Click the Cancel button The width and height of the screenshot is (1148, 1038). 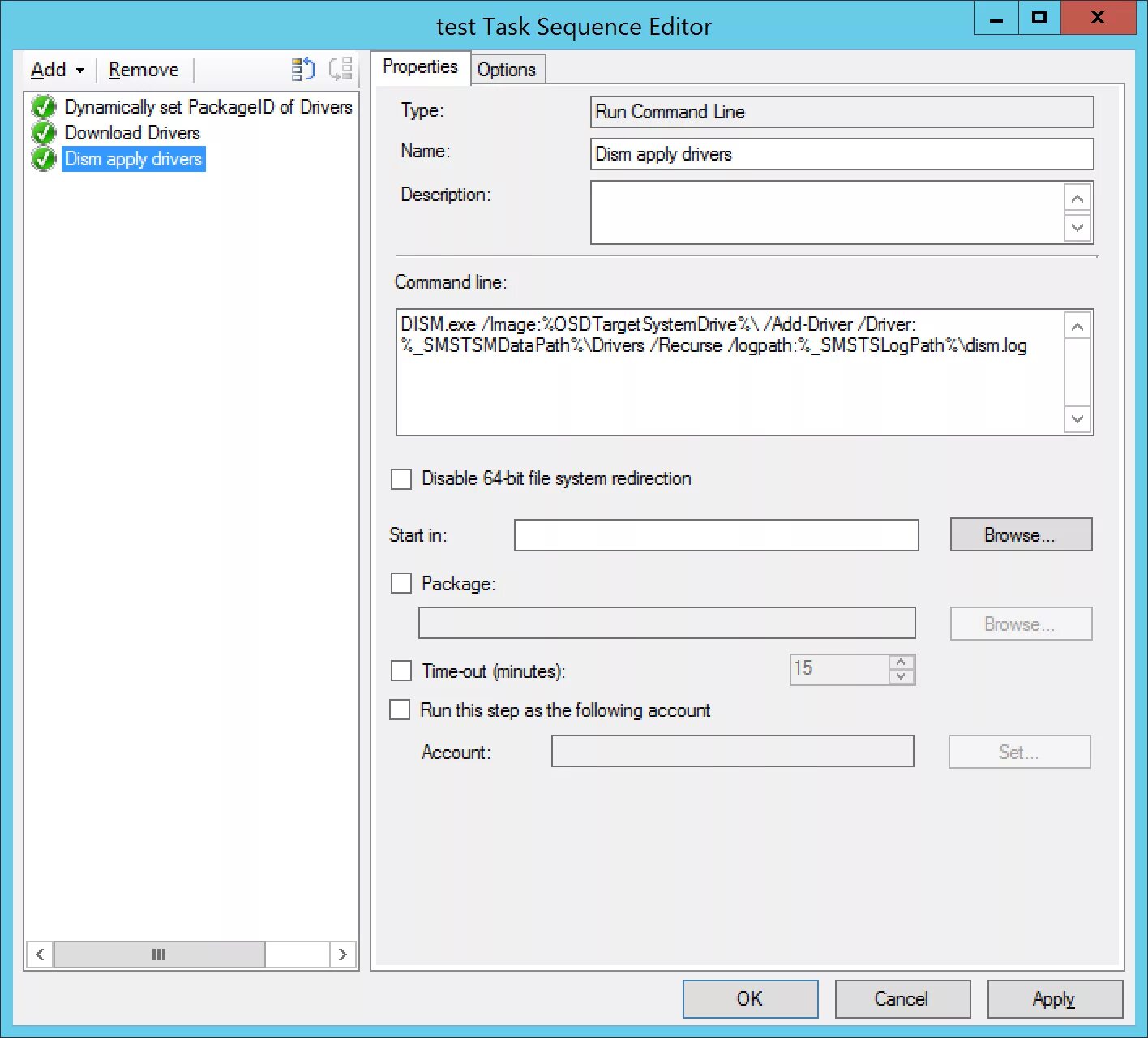pyautogui.click(x=902, y=998)
